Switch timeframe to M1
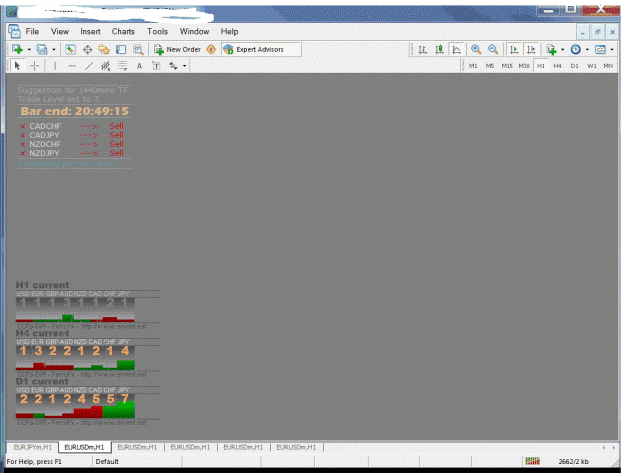 [x=473, y=66]
